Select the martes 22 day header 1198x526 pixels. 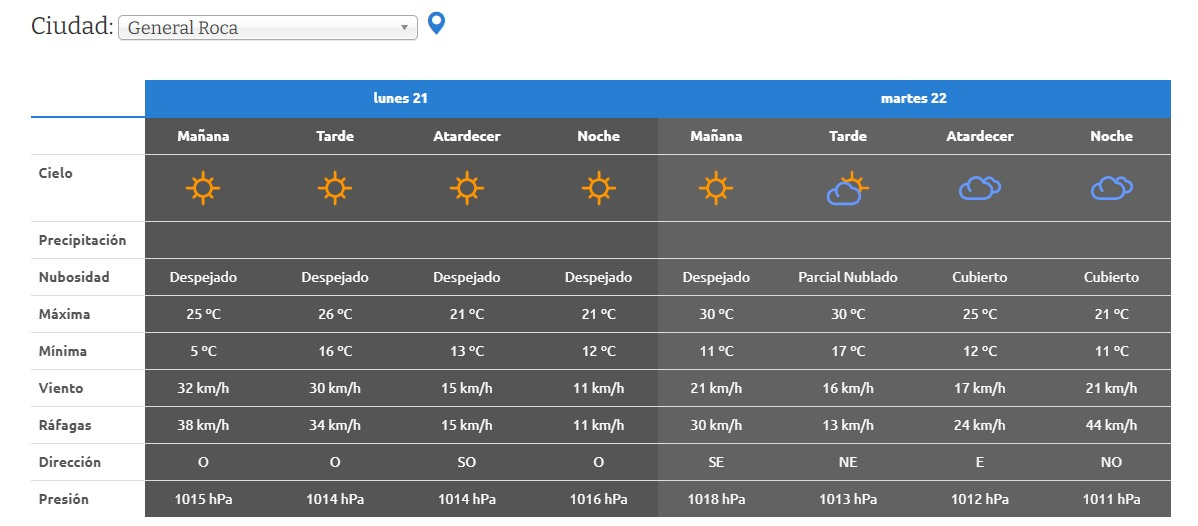click(913, 99)
